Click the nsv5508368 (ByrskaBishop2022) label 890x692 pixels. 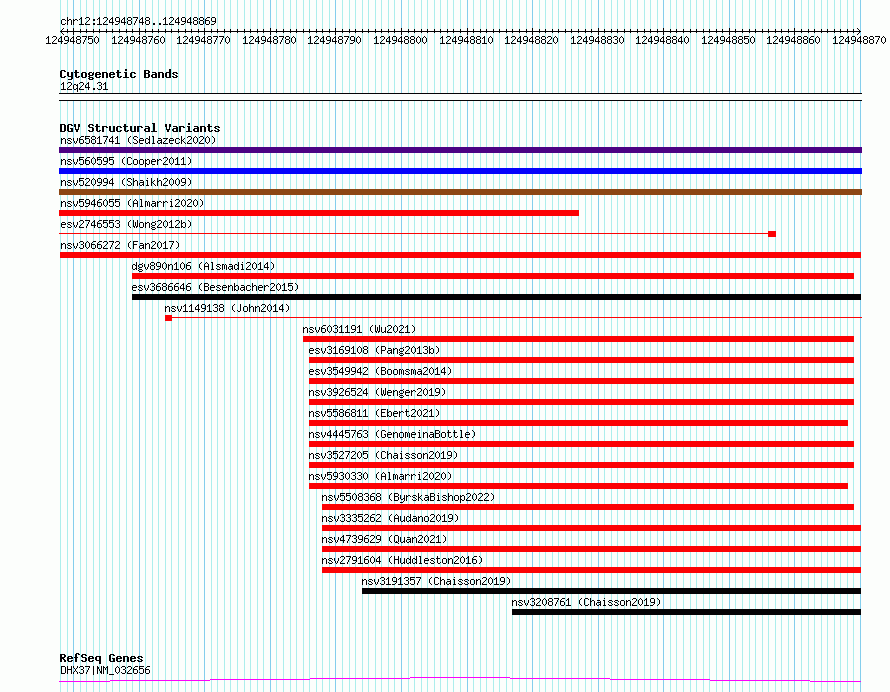[x=408, y=497]
